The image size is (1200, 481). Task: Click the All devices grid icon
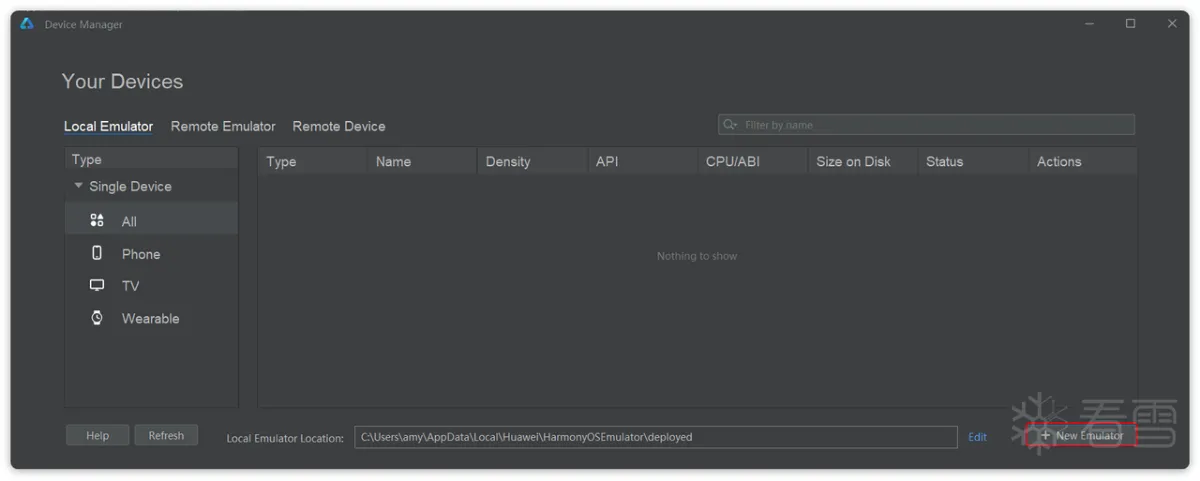click(97, 221)
